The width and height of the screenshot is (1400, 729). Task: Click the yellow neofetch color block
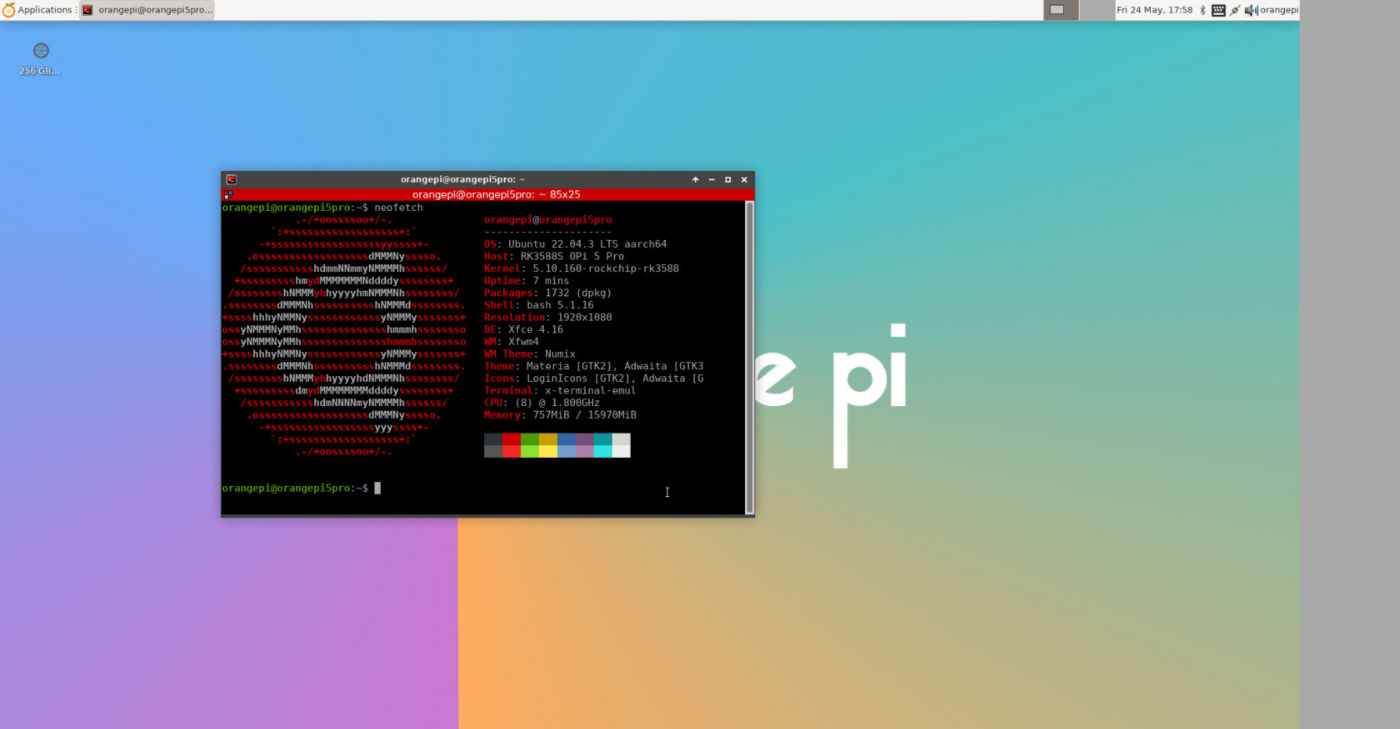(548, 451)
